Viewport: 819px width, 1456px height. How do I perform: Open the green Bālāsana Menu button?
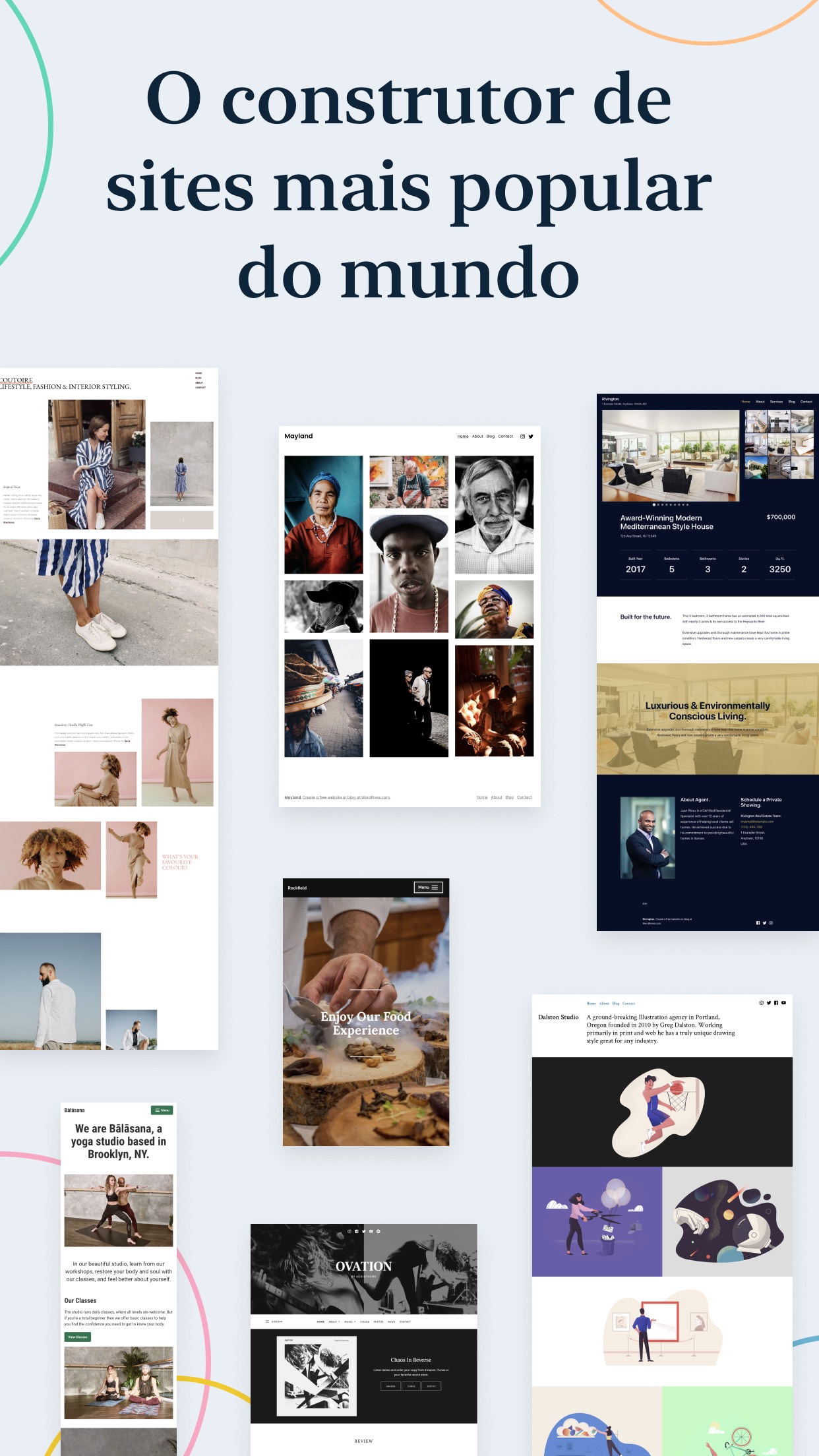tap(162, 1110)
